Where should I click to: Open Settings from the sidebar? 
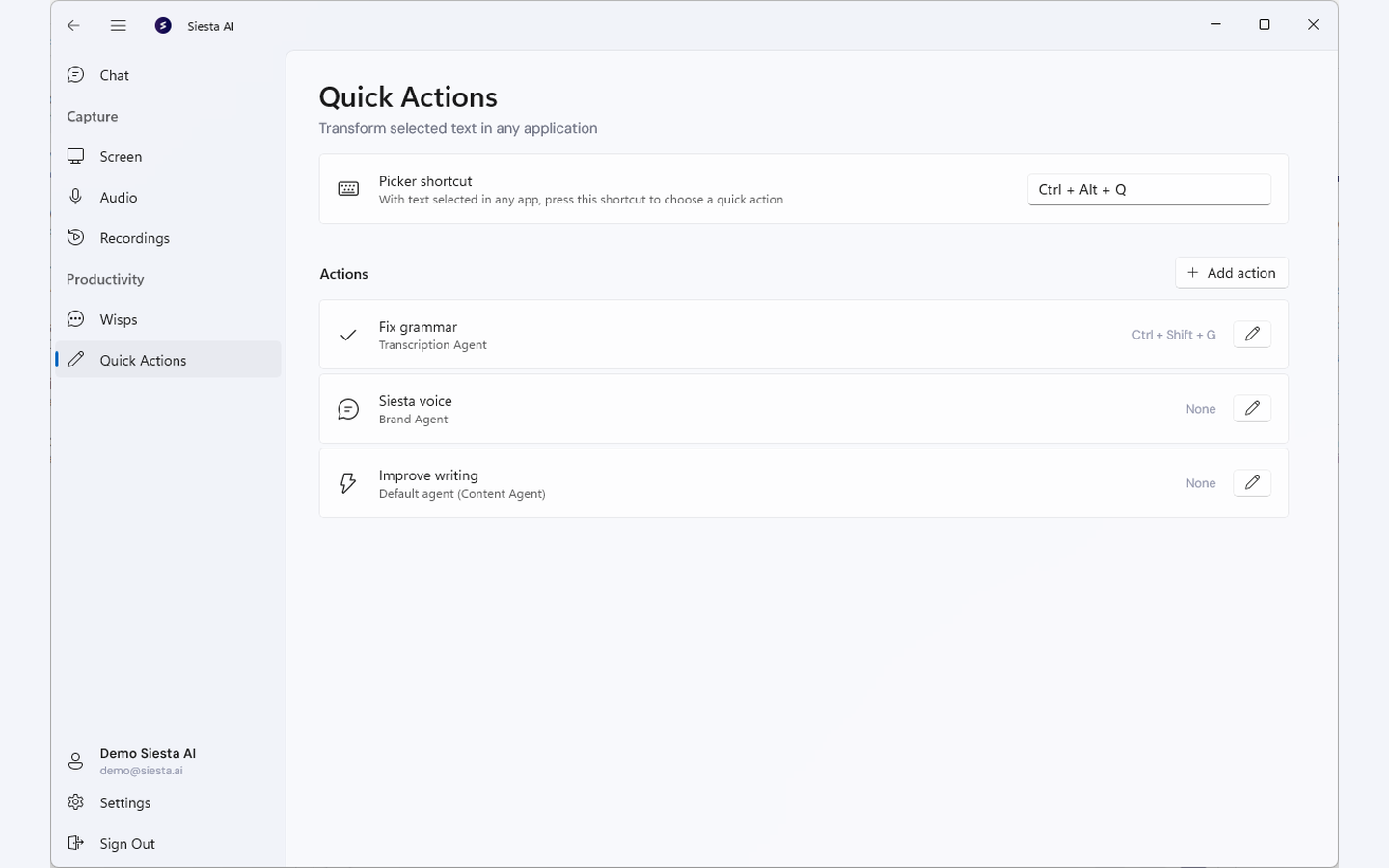(168, 802)
